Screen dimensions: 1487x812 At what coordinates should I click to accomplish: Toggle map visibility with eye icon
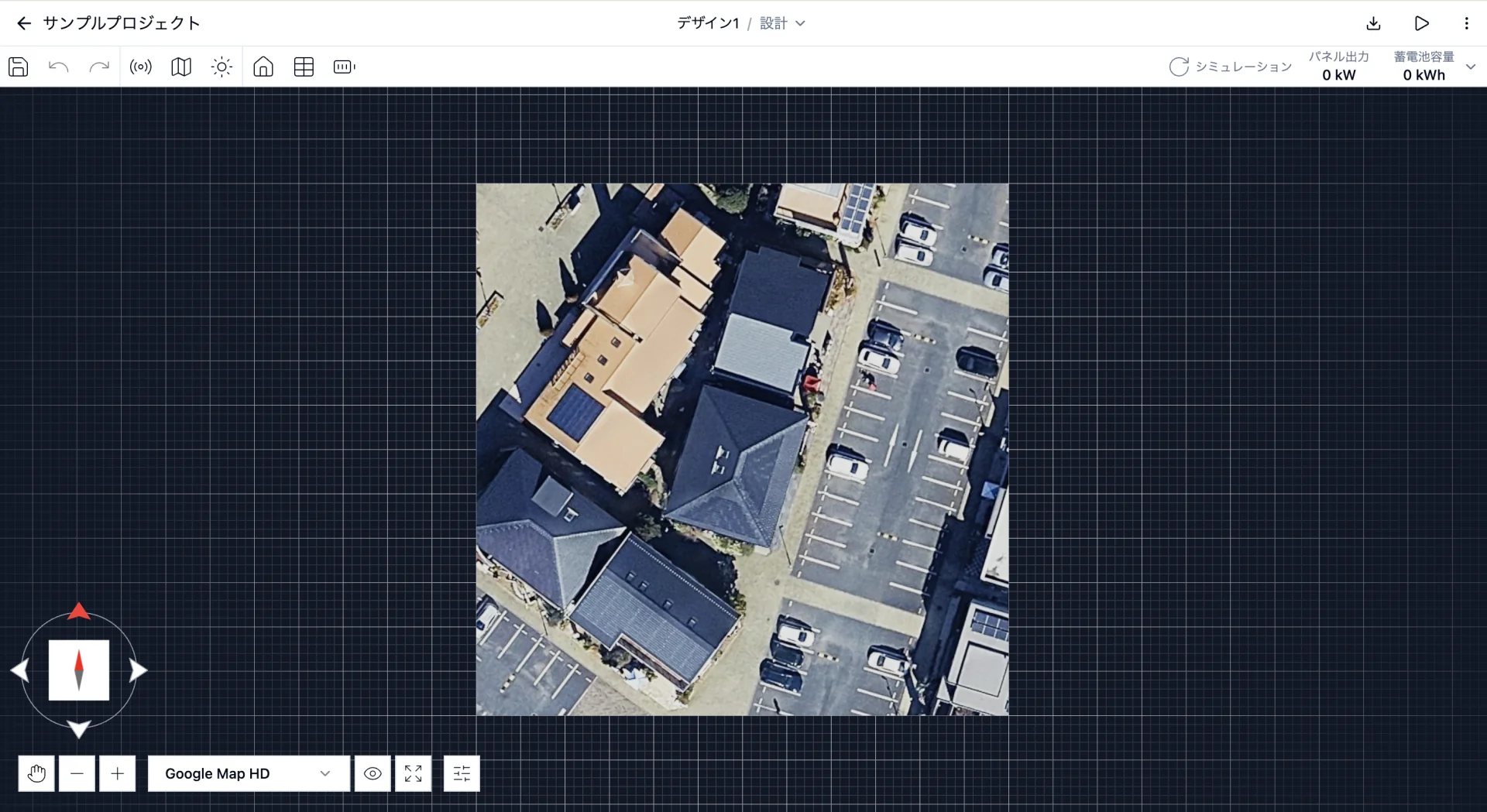pyautogui.click(x=373, y=773)
